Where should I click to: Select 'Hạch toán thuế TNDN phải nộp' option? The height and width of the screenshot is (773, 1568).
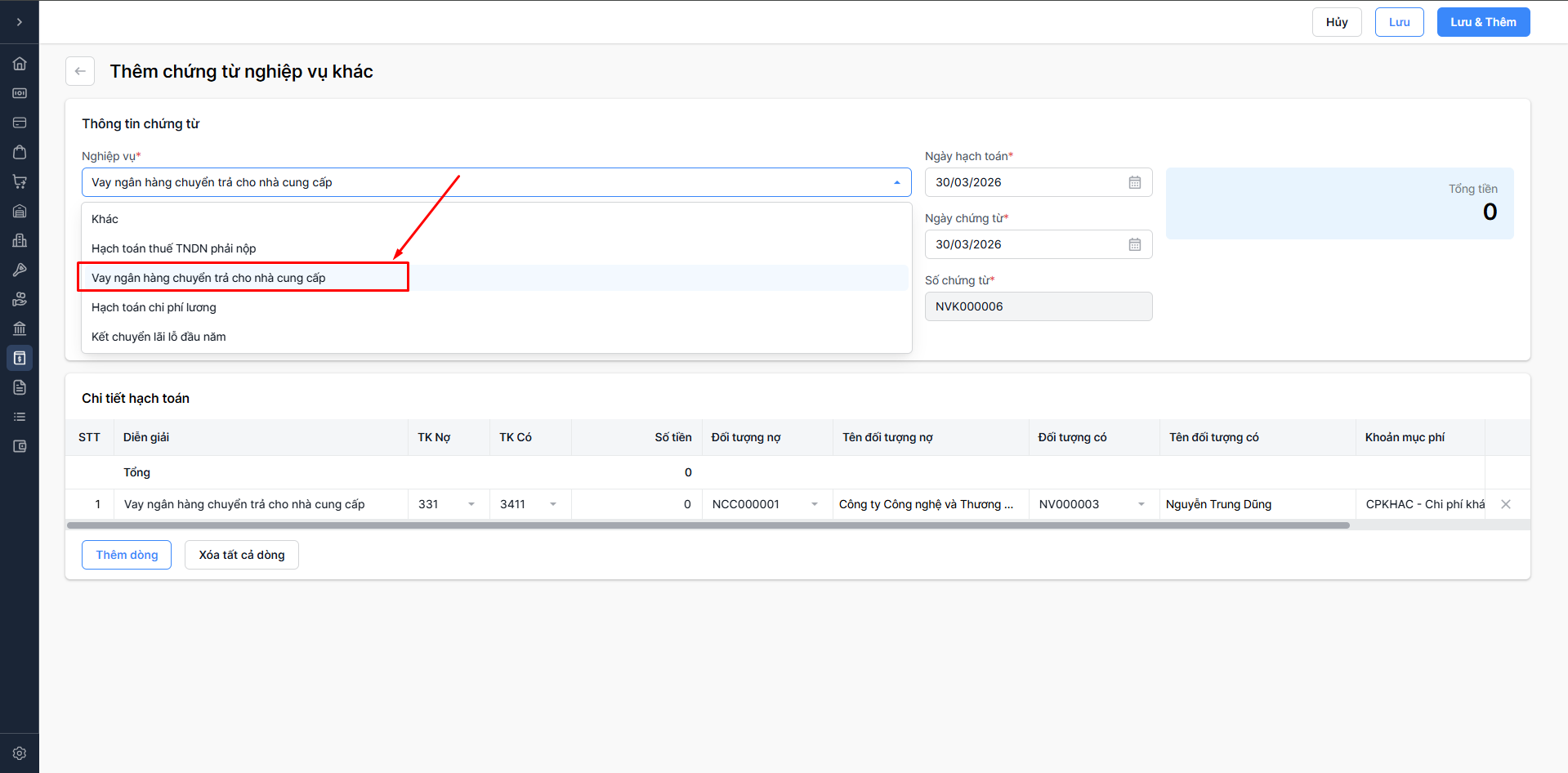[173, 248]
